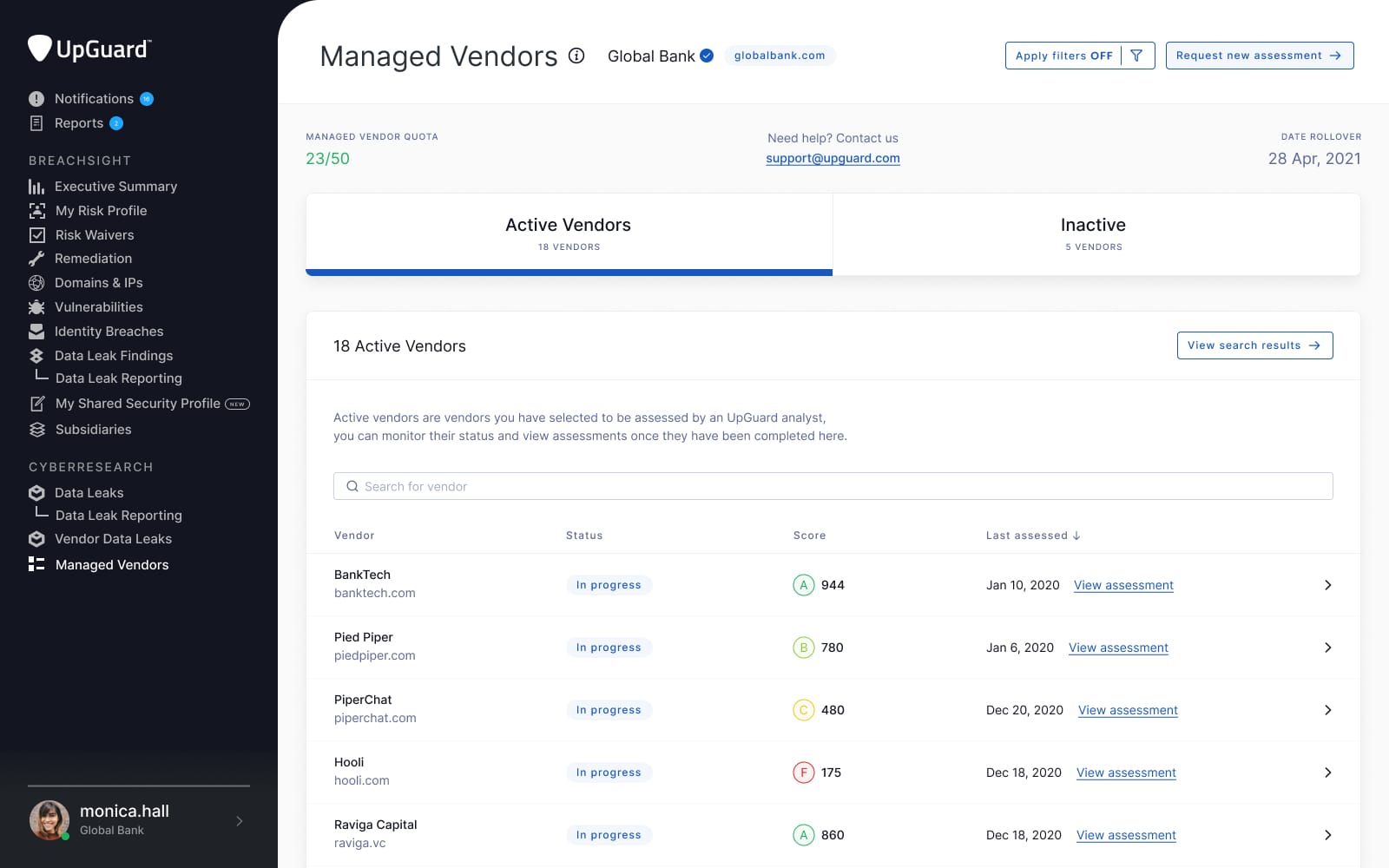Expand the monica.hall profile chevron

(x=239, y=820)
